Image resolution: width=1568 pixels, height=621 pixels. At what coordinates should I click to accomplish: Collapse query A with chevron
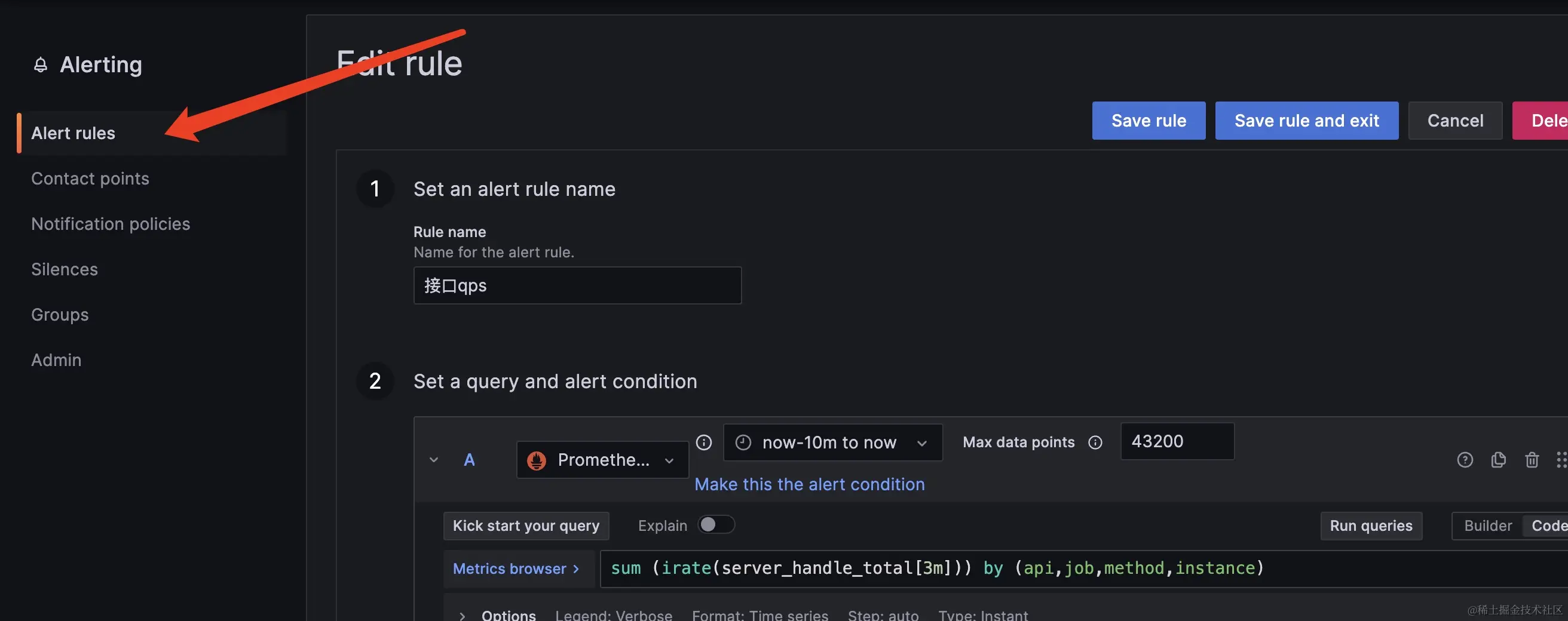433,460
